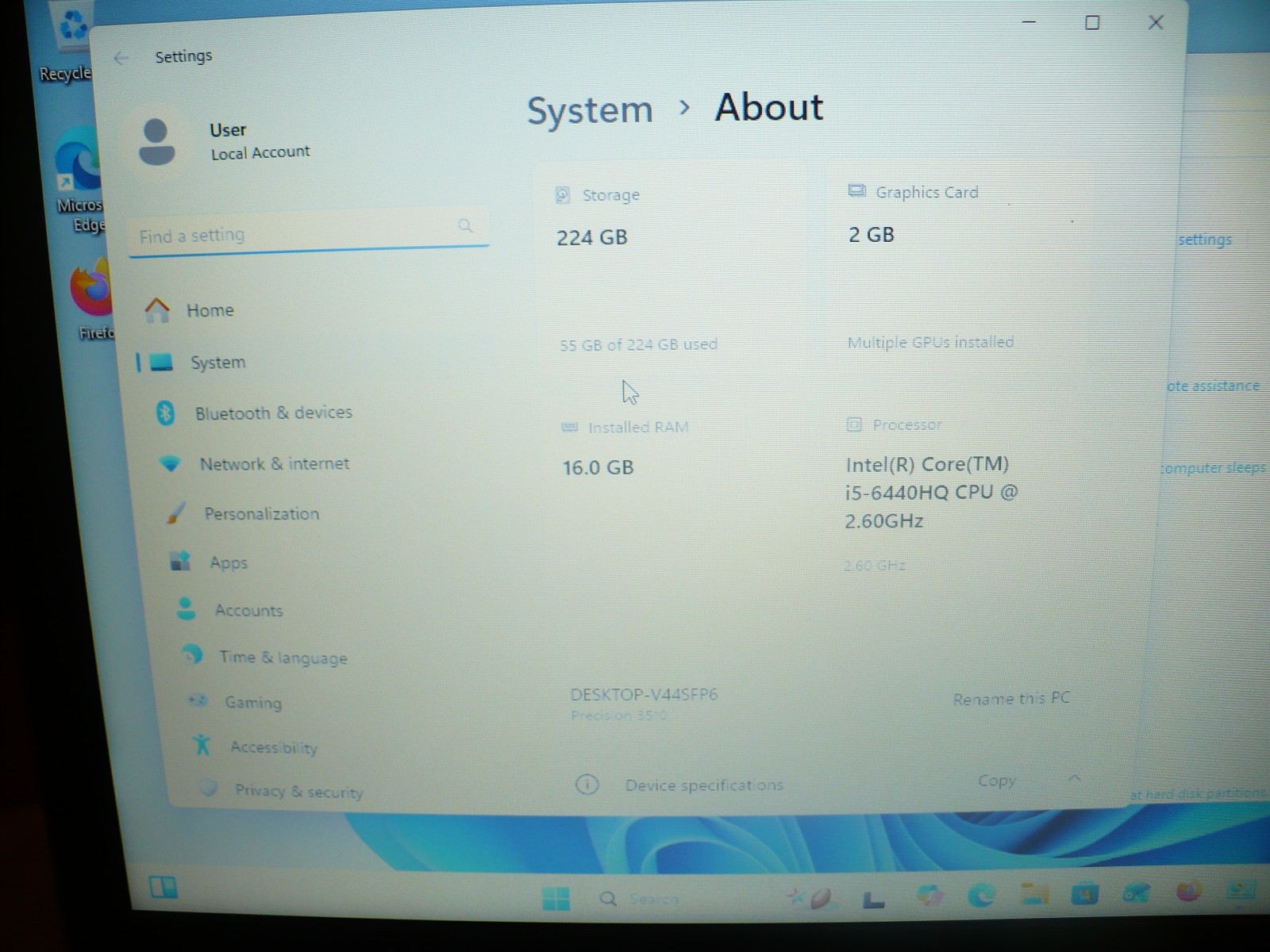This screenshot has height=952, width=1270.
Task: Click 55 GB of 224 GB used text
Action: pos(638,345)
